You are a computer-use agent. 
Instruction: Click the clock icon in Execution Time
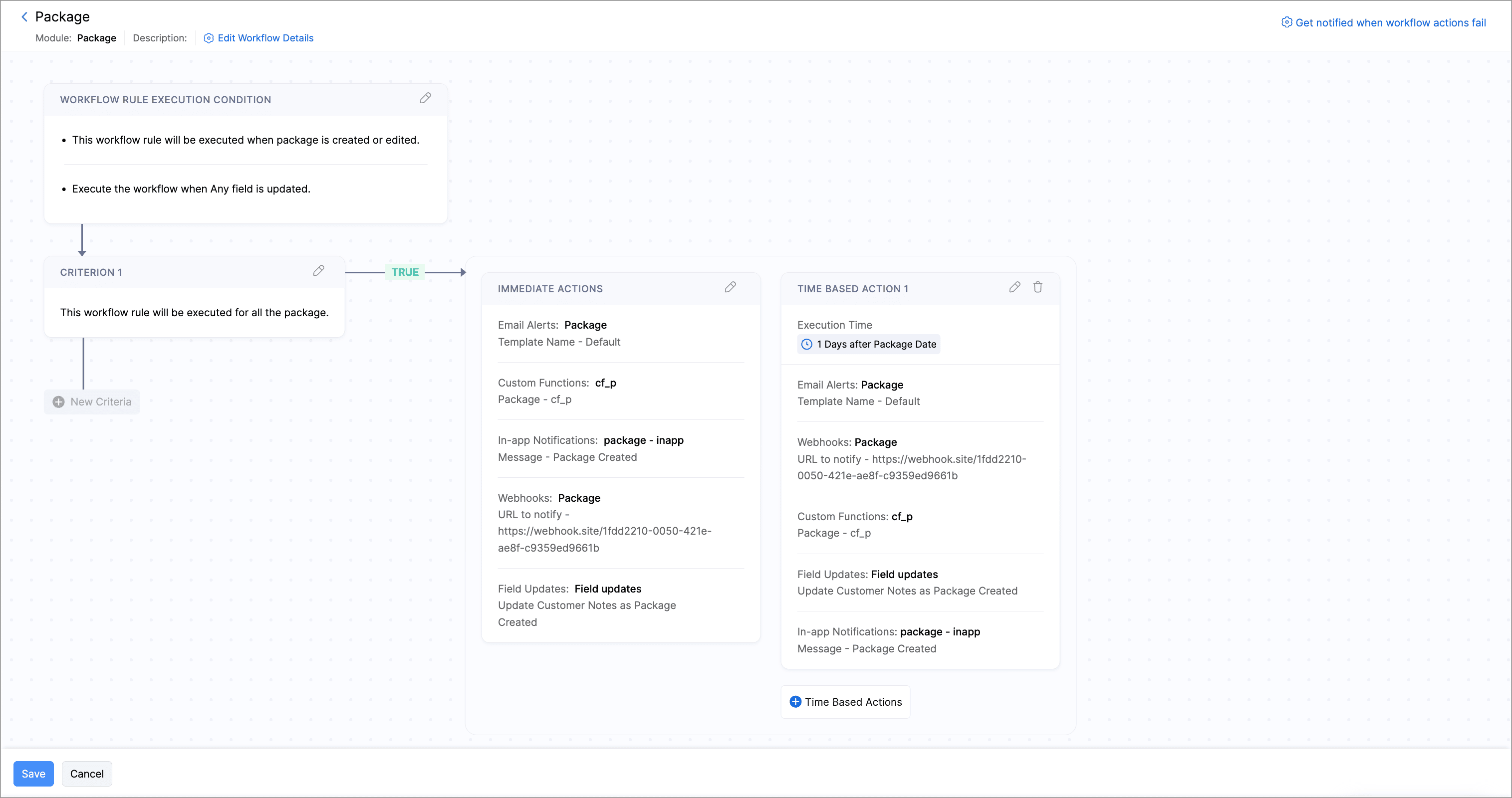[x=806, y=345]
